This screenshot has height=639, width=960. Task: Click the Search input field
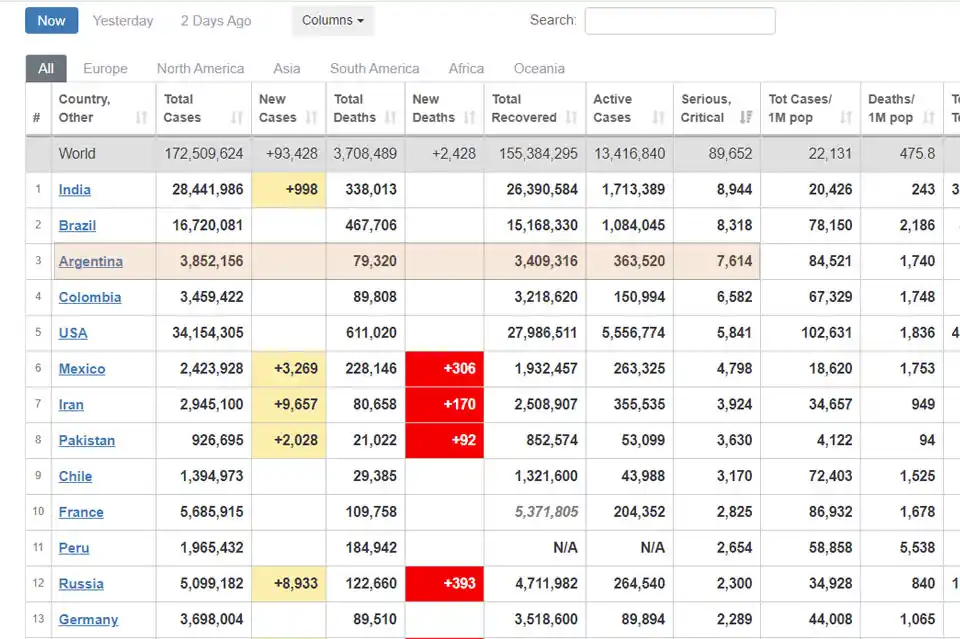(679, 21)
